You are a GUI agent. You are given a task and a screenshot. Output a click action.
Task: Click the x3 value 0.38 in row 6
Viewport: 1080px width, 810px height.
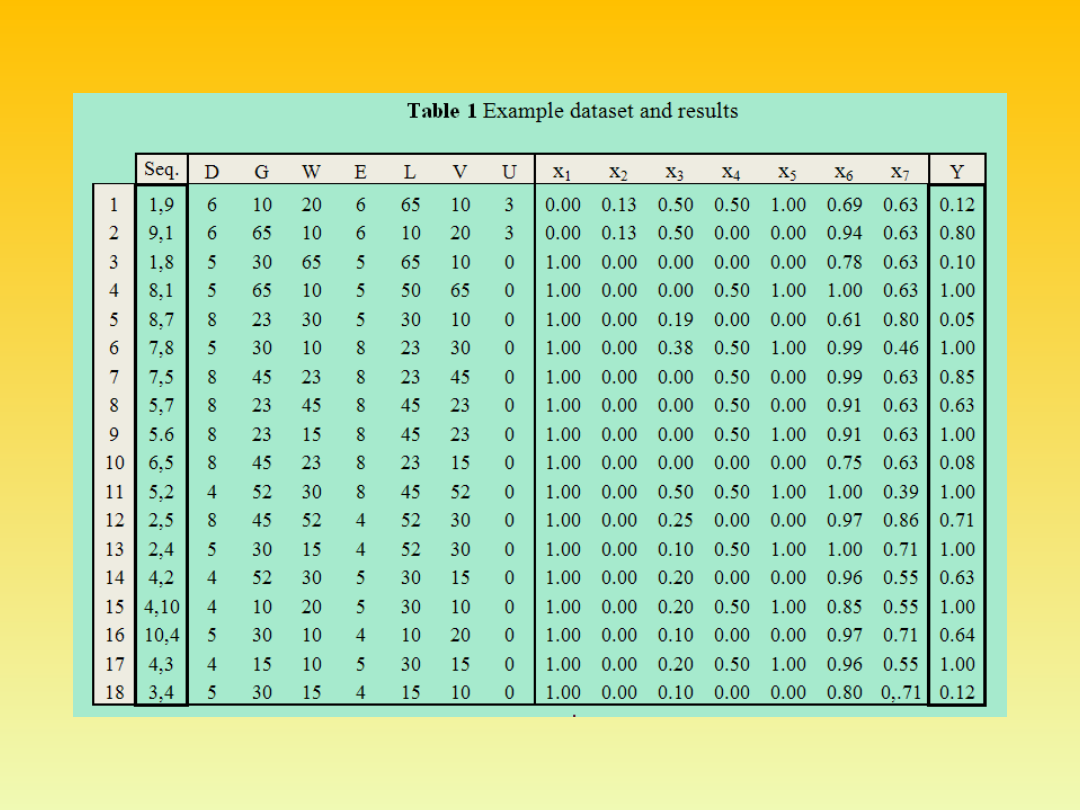pos(675,348)
